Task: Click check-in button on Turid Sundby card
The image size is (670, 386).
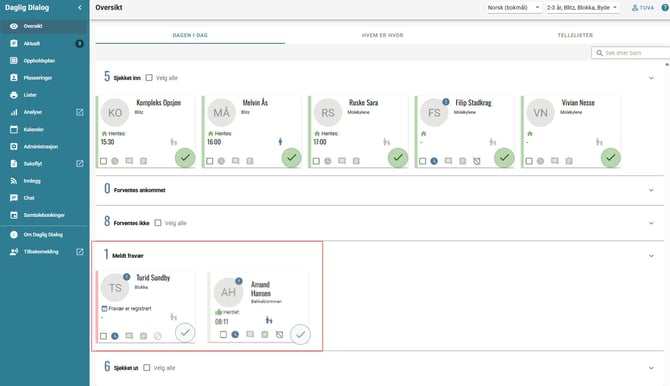Action: pos(185,333)
